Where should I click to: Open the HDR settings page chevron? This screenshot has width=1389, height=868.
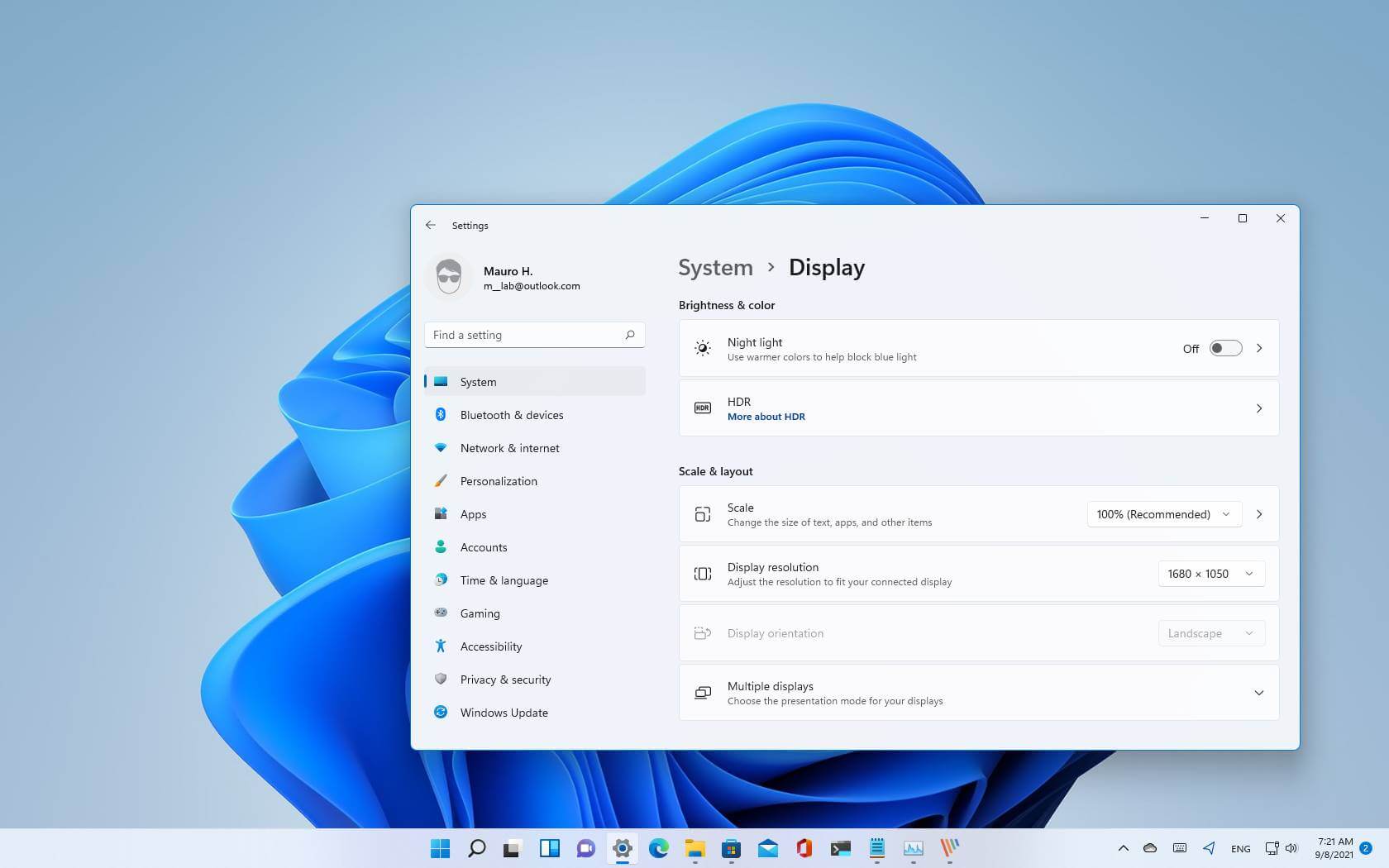pyautogui.click(x=1259, y=408)
